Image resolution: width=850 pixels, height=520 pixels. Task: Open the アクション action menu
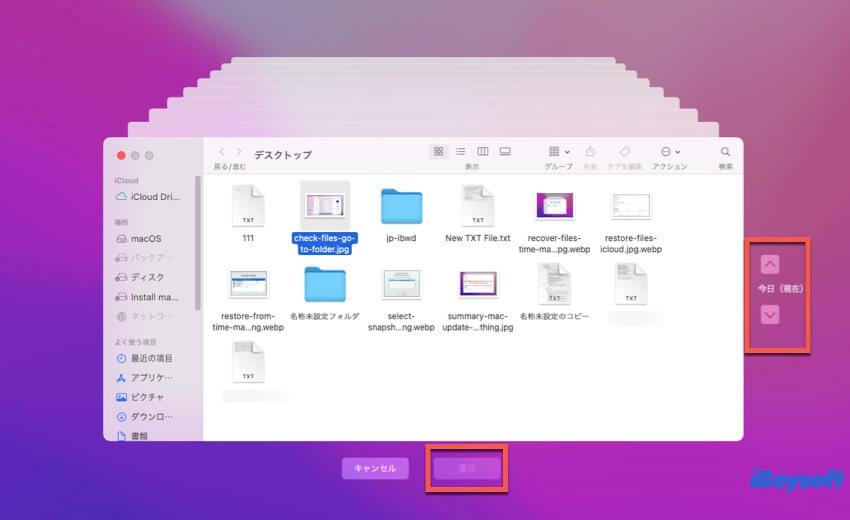coord(670,151)
